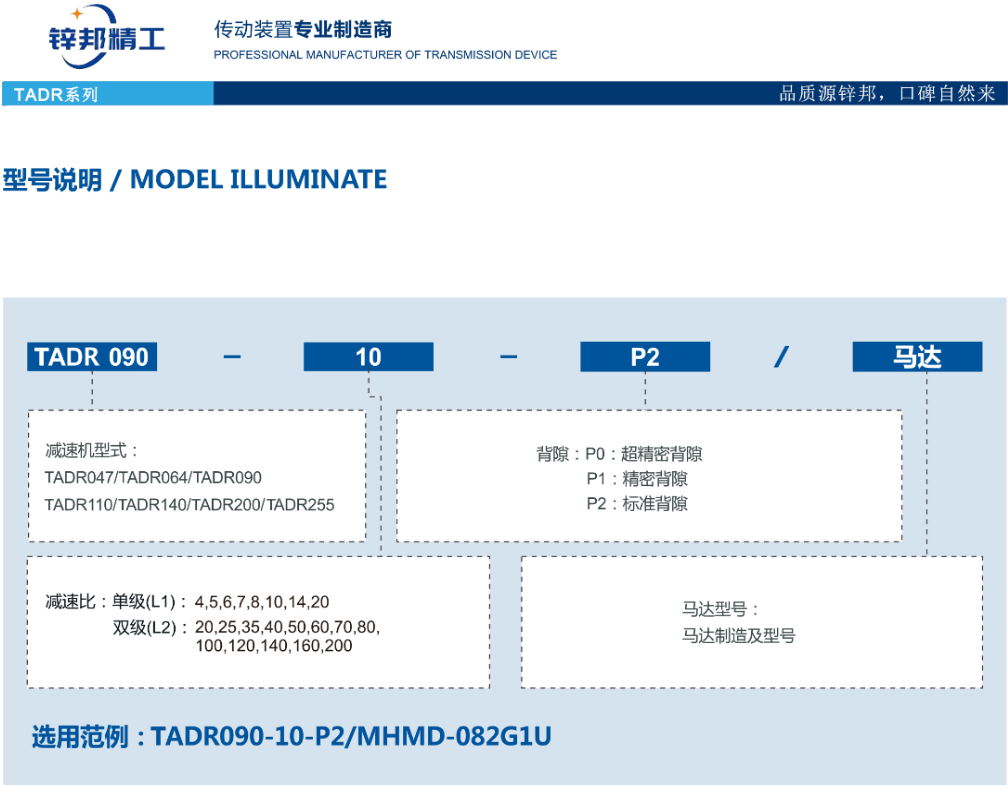Click the 马达制造及型号 text

click(x=739, y=635)
